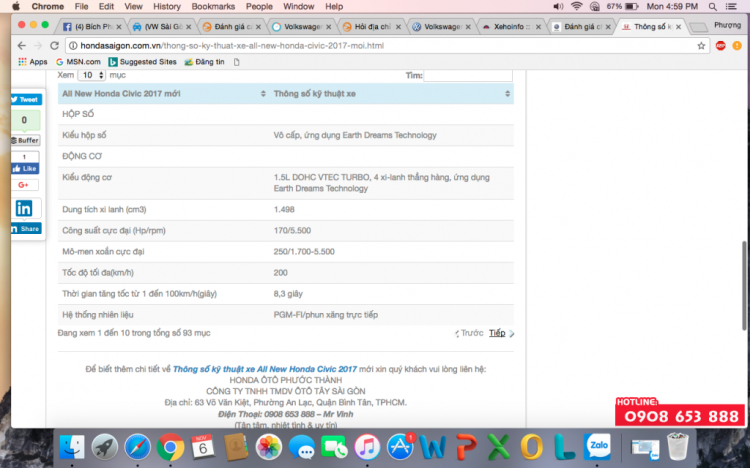Screen dimensions: 750x468
Task: Switch to the Hỏi địa chỉ tab
Action: [x=372, y=27]
